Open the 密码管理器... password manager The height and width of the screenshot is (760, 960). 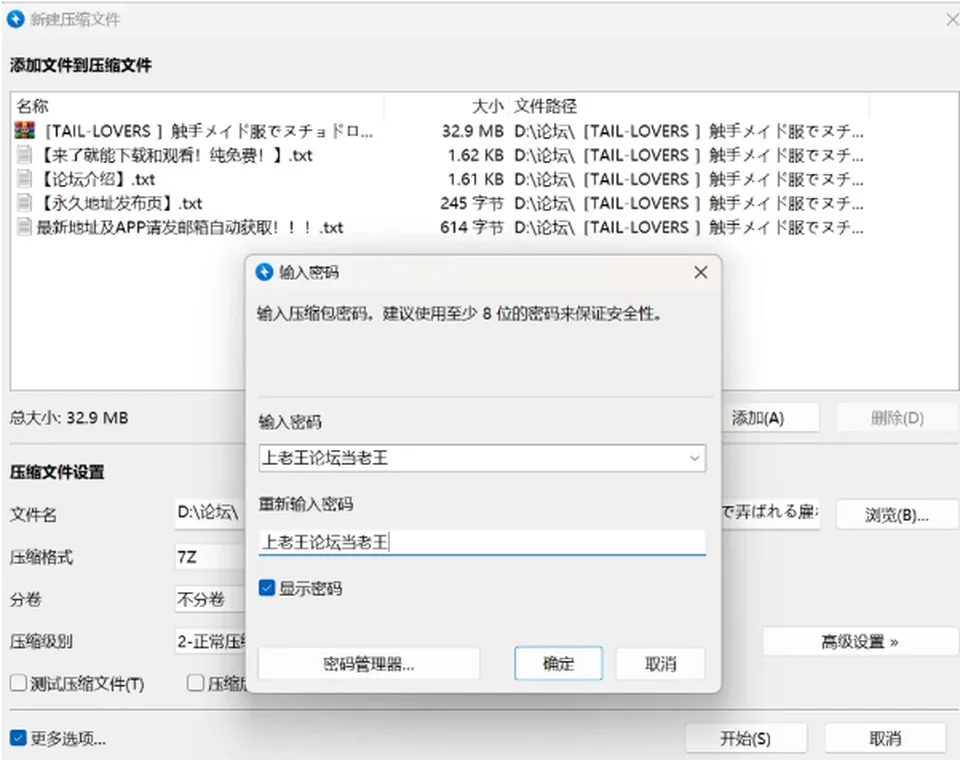(x=369, y=663)
